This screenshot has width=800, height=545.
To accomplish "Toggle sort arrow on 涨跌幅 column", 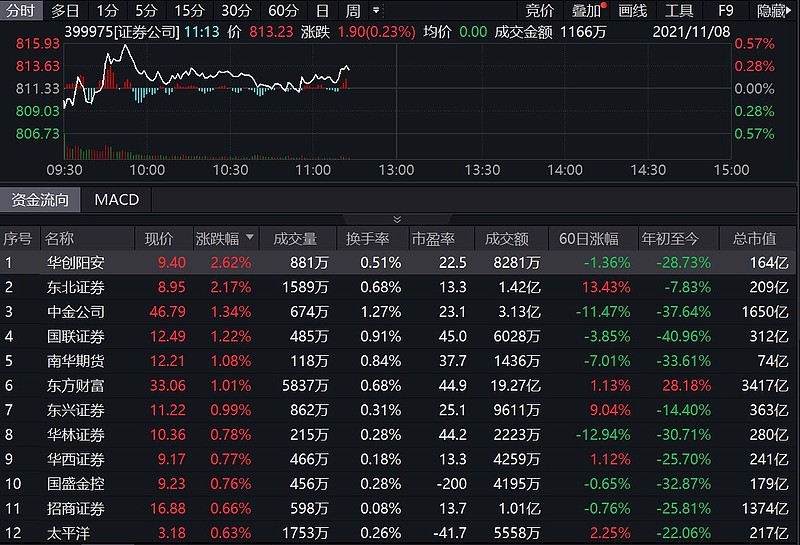I will coord(249,237).
